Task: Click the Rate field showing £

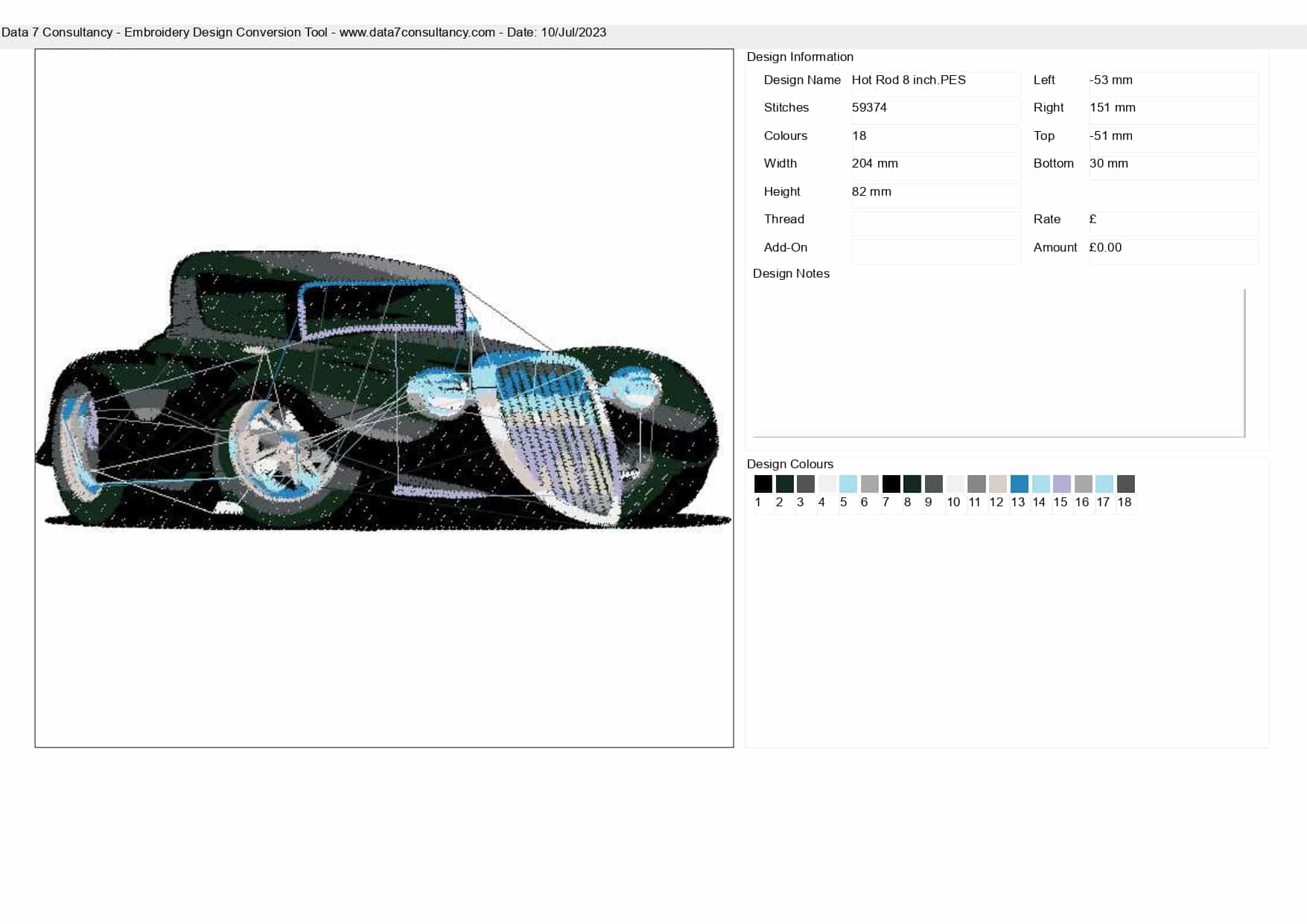Action: click(1173, 223)
